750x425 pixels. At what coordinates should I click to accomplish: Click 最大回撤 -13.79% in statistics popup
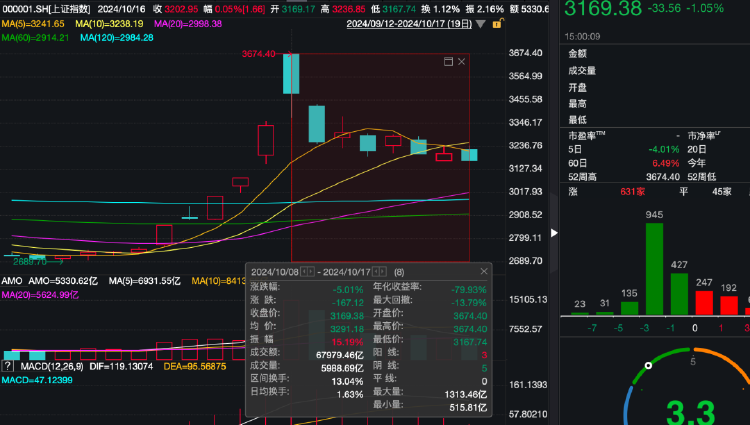[469, 303]
